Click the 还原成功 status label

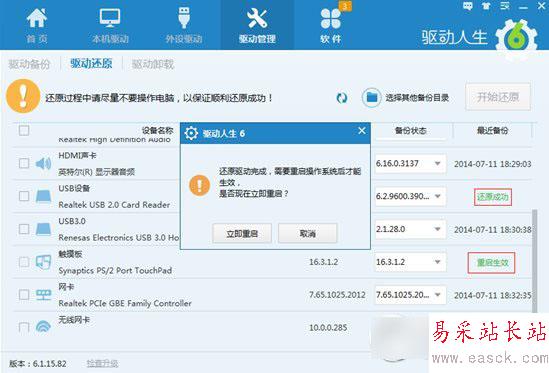click(x=493, y=197)
